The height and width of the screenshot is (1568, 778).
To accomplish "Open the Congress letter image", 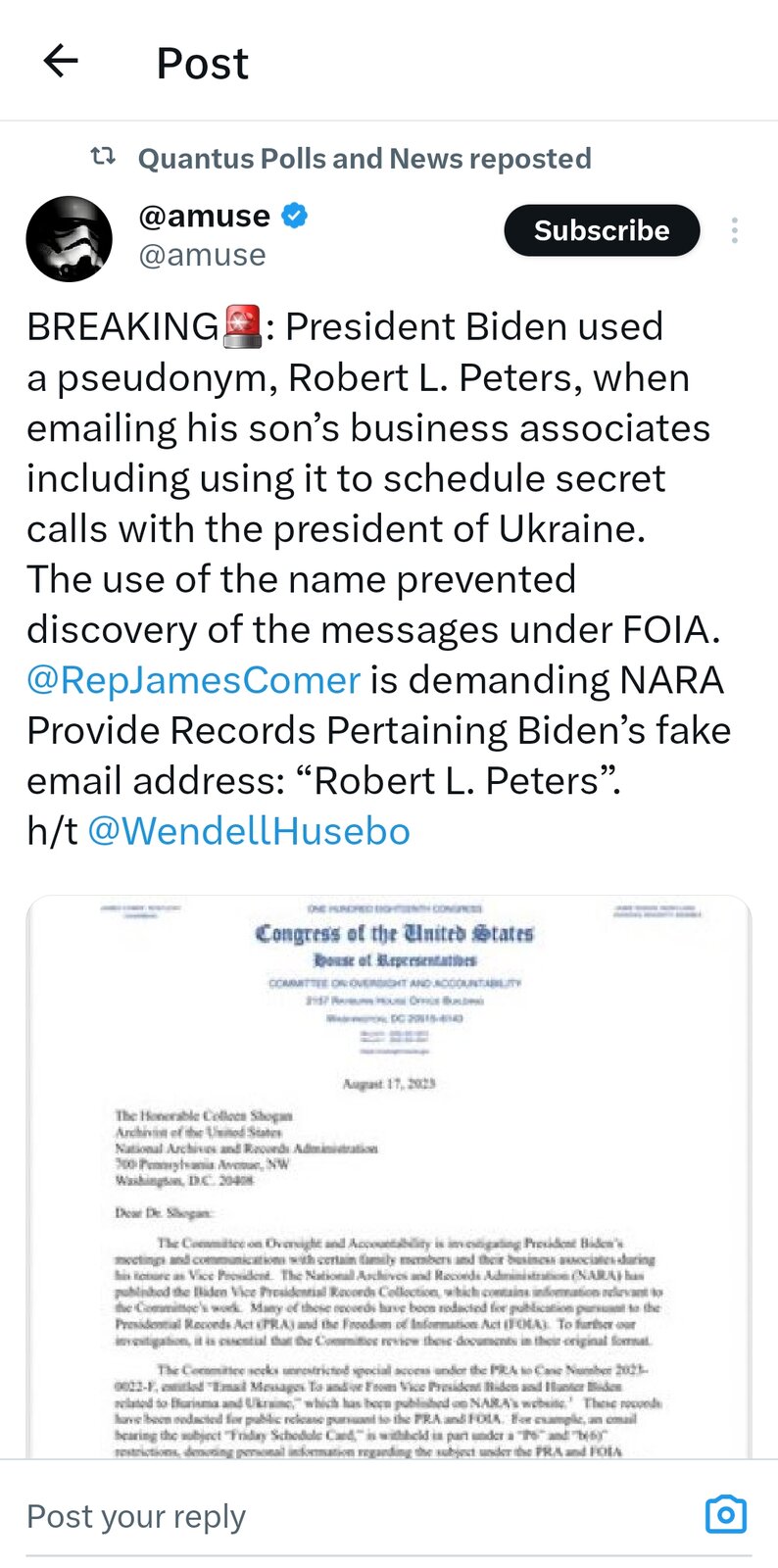I will coord(389,1176).
